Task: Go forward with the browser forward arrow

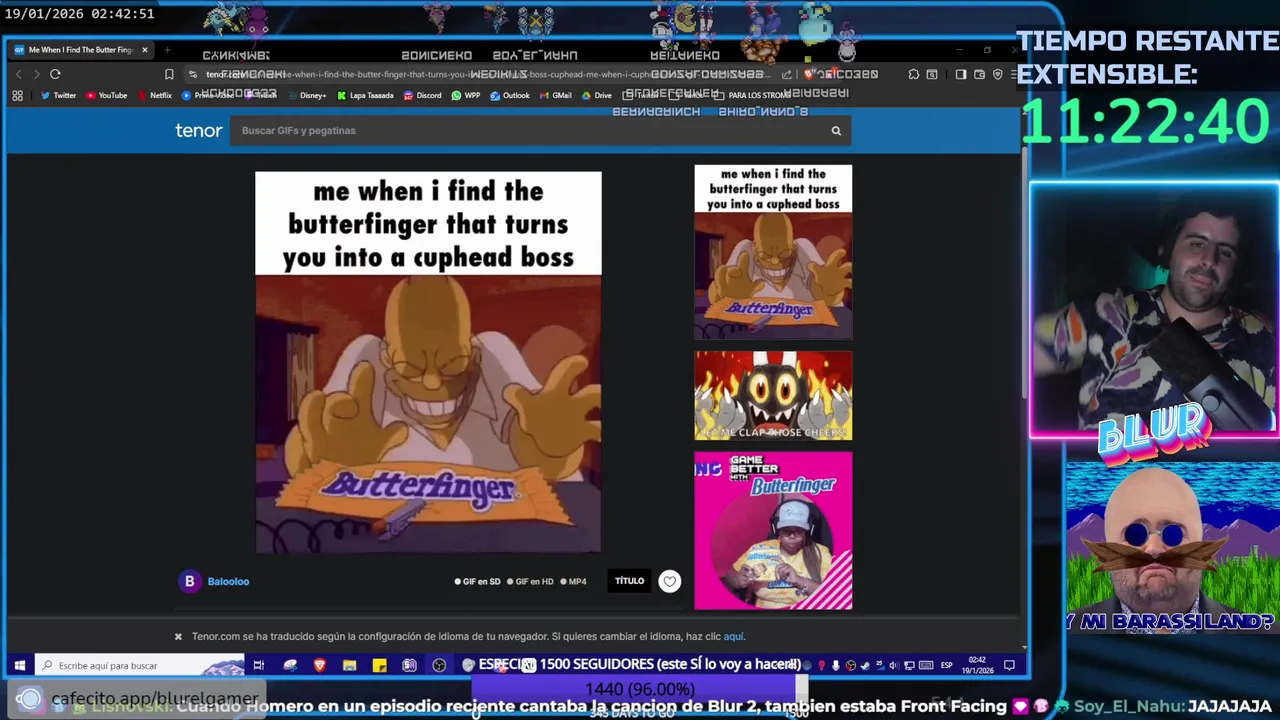Action: pos(37,74)
